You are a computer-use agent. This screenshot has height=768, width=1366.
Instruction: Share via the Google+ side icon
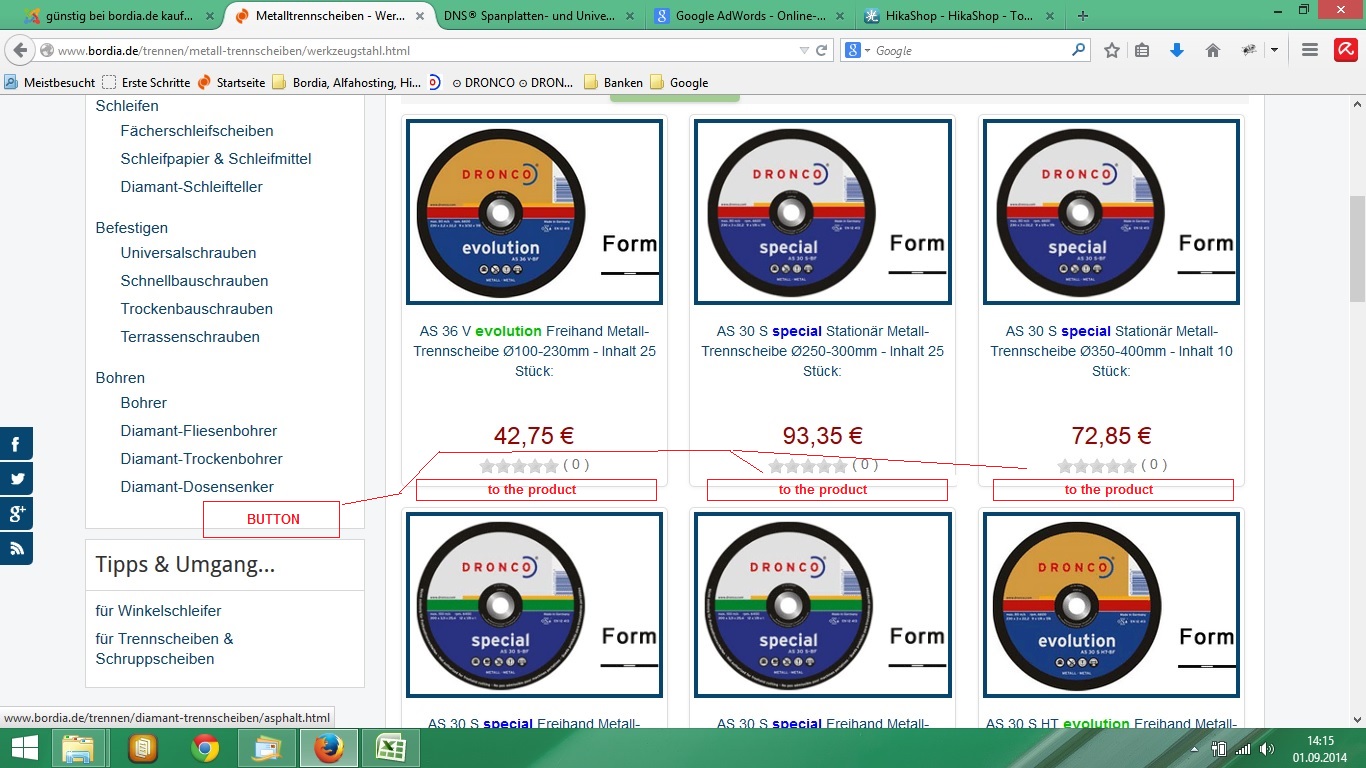click(16, 514)
